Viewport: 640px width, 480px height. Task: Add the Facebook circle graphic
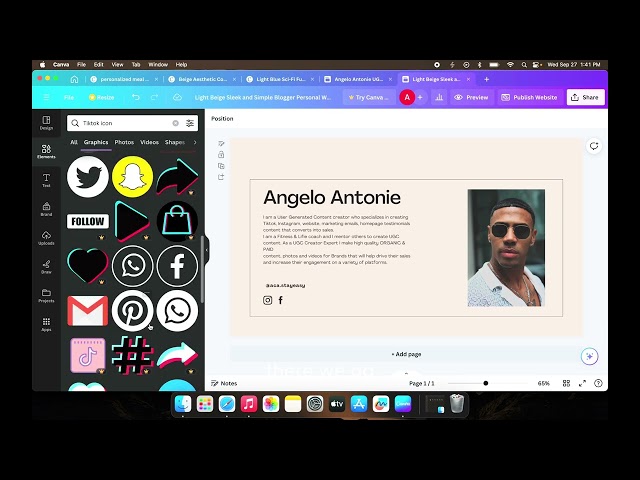[177, 266]
